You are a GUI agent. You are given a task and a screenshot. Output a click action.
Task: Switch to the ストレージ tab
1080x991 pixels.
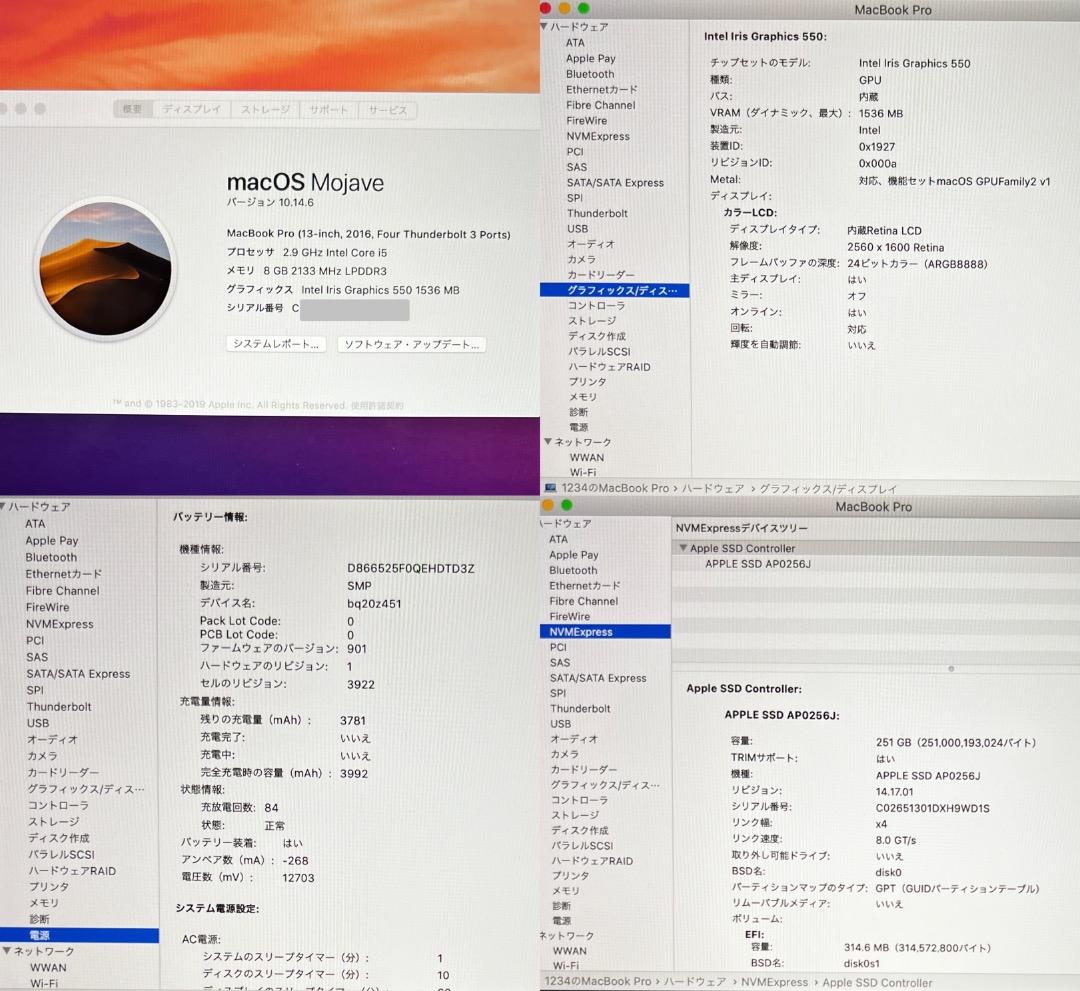click(x=264, y=109)
